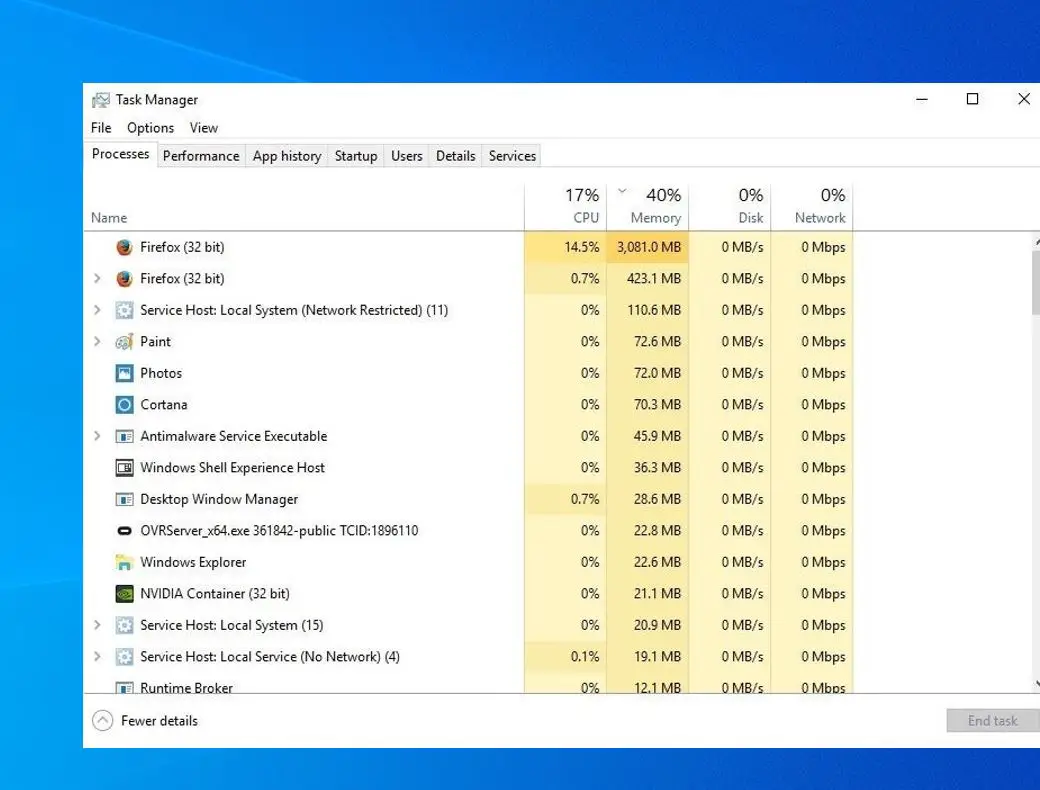Open the Options menu
This screenshot has width=1040, height=790.
coord(151,128)
